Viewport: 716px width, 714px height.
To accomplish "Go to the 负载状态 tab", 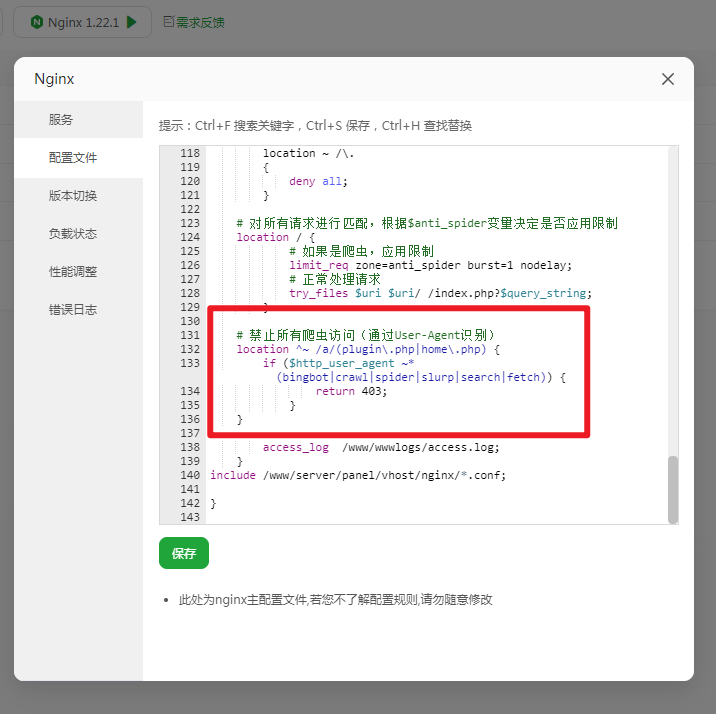I will coord(73,234).
